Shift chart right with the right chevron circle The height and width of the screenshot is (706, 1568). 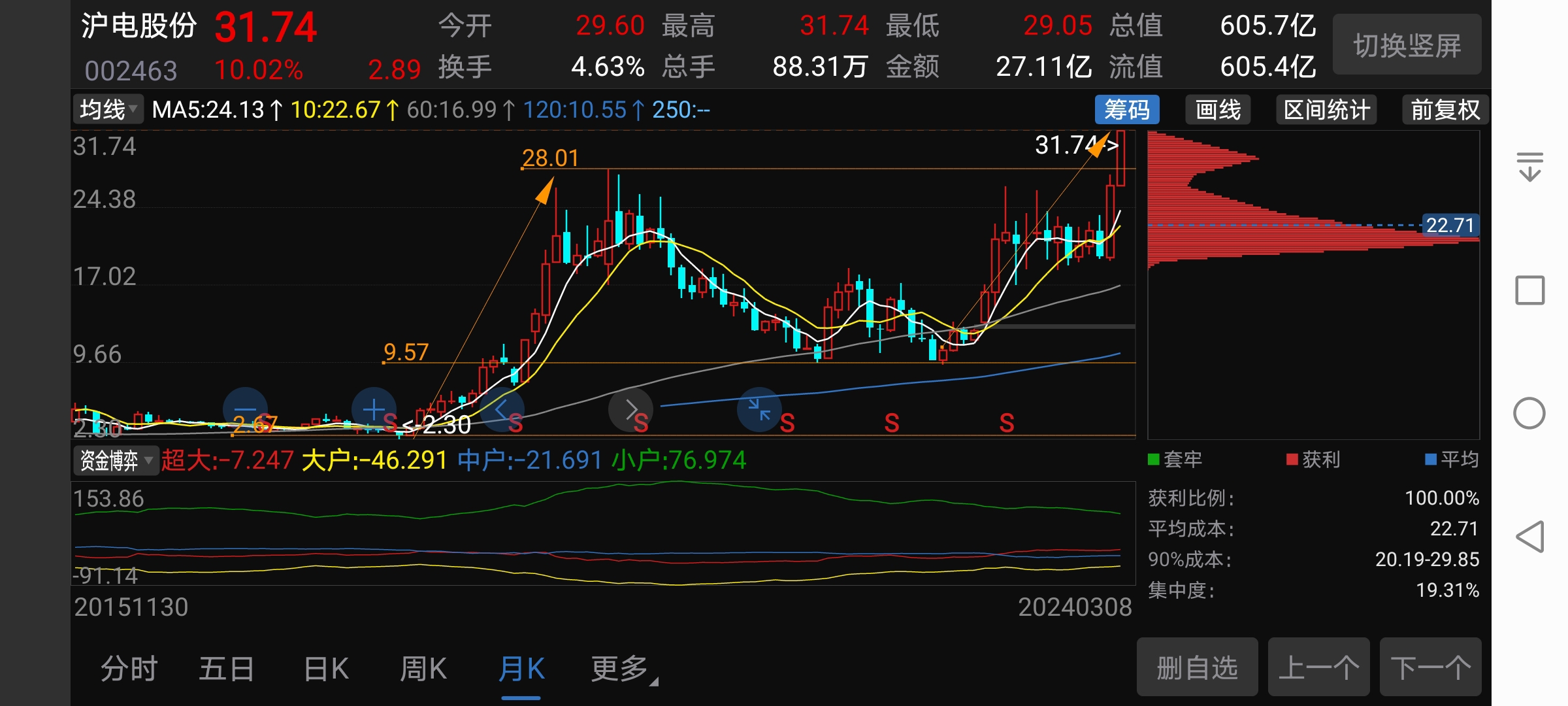(630, 410)
